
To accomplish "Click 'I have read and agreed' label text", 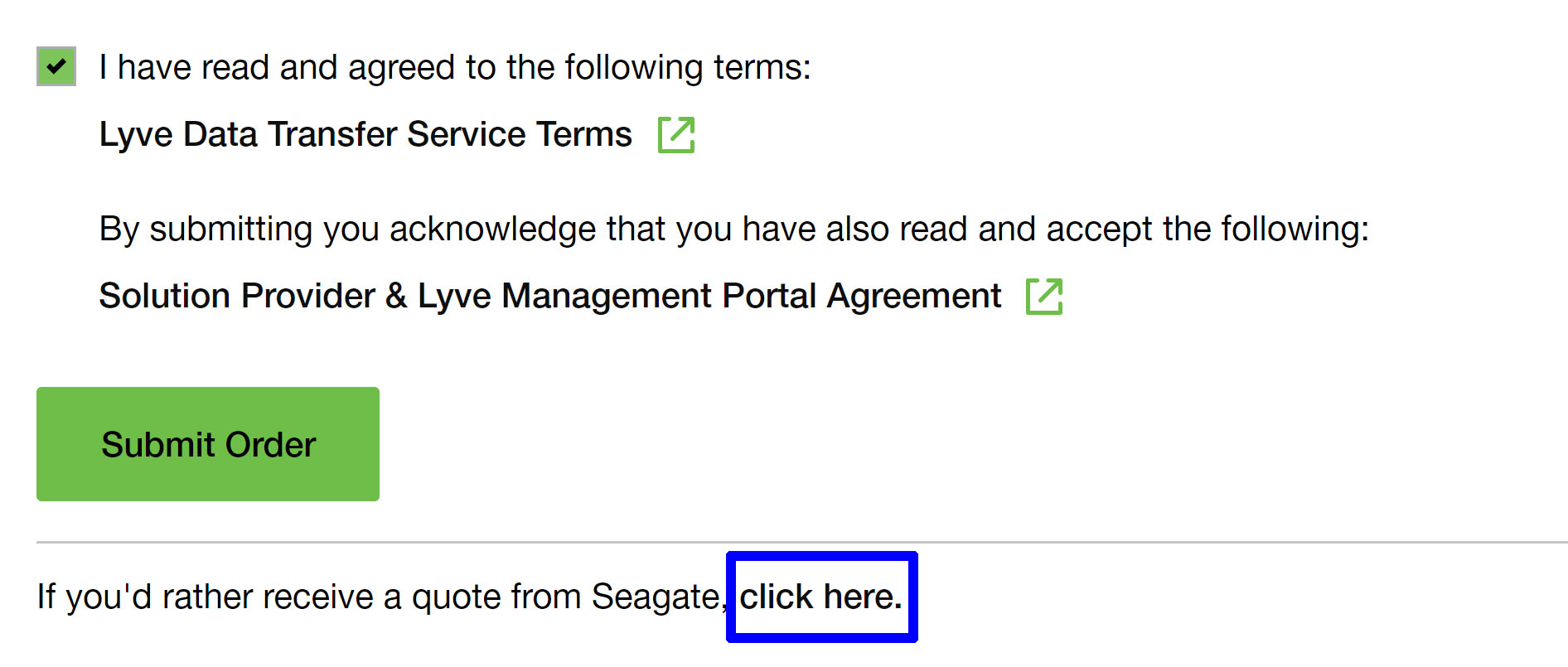I will pyautogui.click(x=454, y=67).
